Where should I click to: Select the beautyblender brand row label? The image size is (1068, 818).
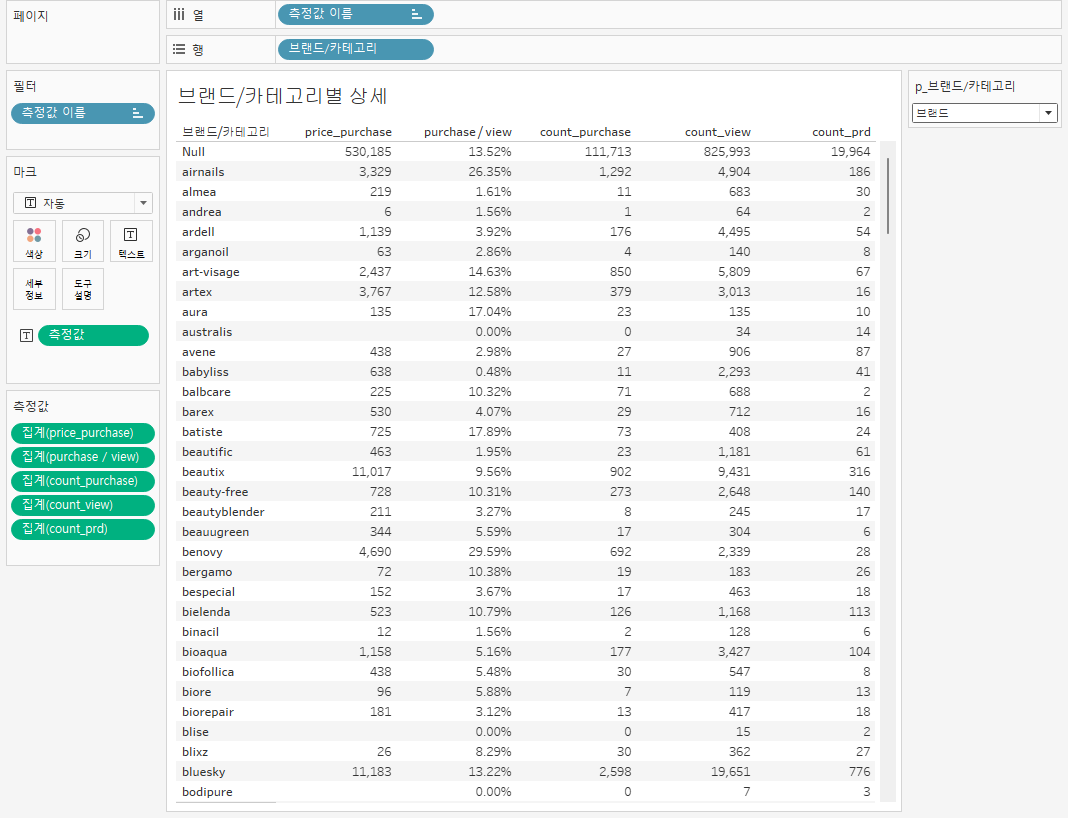click(223, 512)
